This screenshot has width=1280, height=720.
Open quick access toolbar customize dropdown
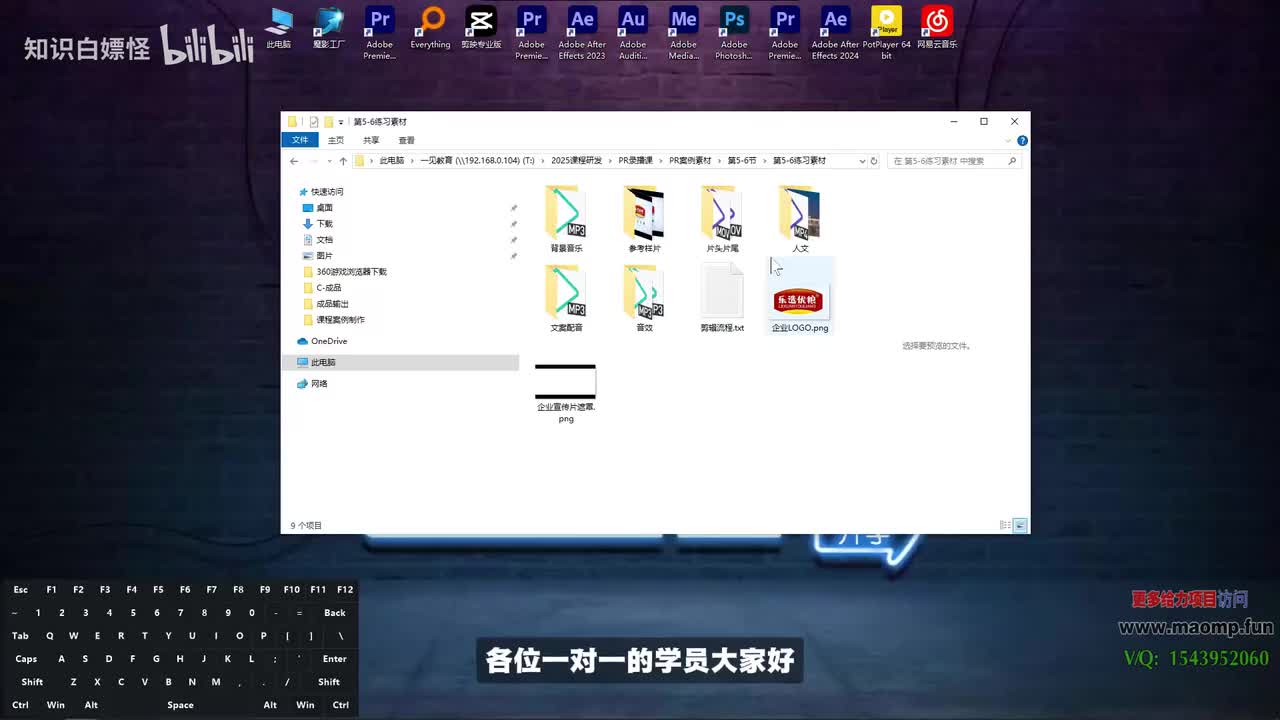pyautogui.click(x=341, y=122)
